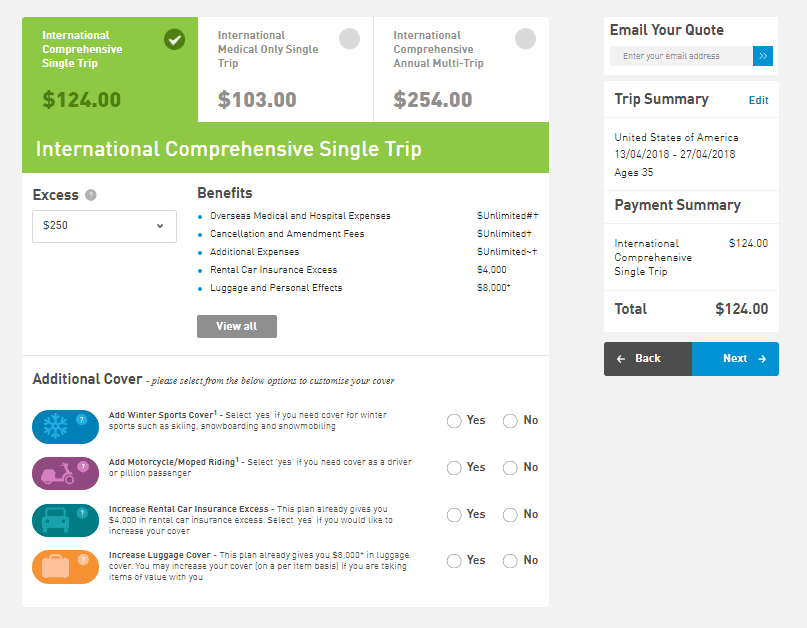Click the Next button
Screen dimensions: 807x628
click(735, 359)
